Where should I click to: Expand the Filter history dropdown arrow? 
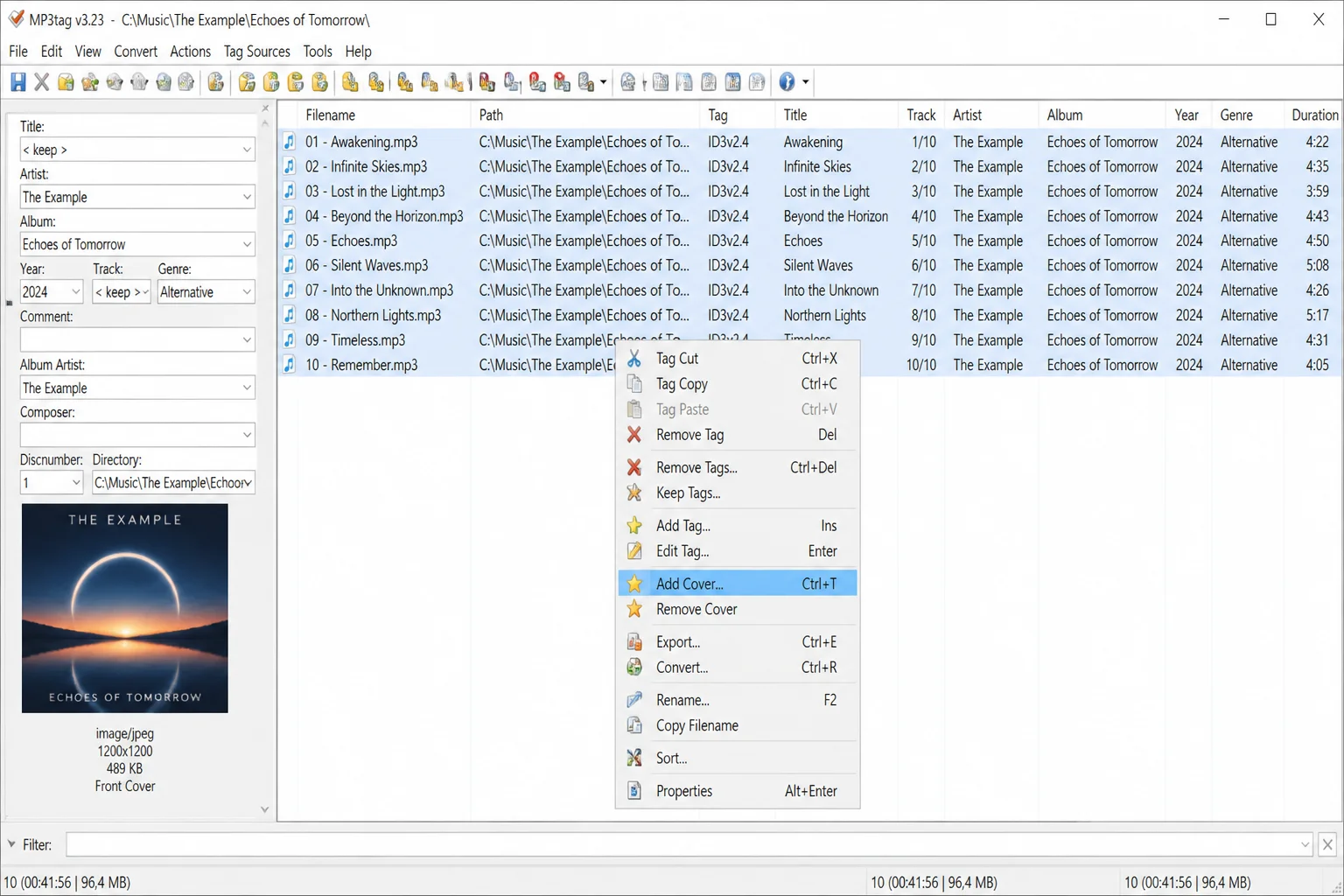pos(1305,845)
